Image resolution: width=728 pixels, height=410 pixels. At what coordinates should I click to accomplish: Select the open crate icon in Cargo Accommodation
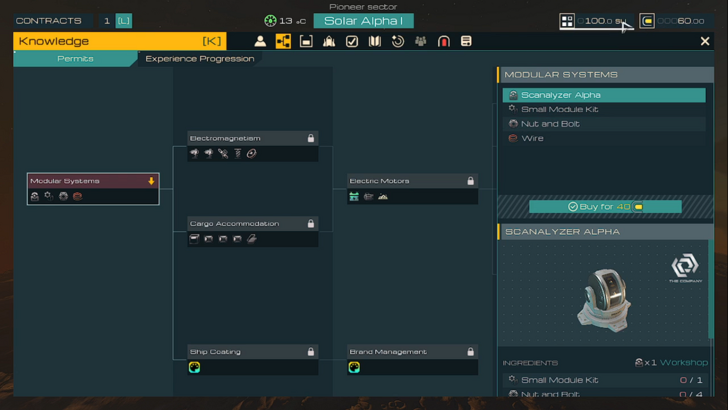point(194,239)
